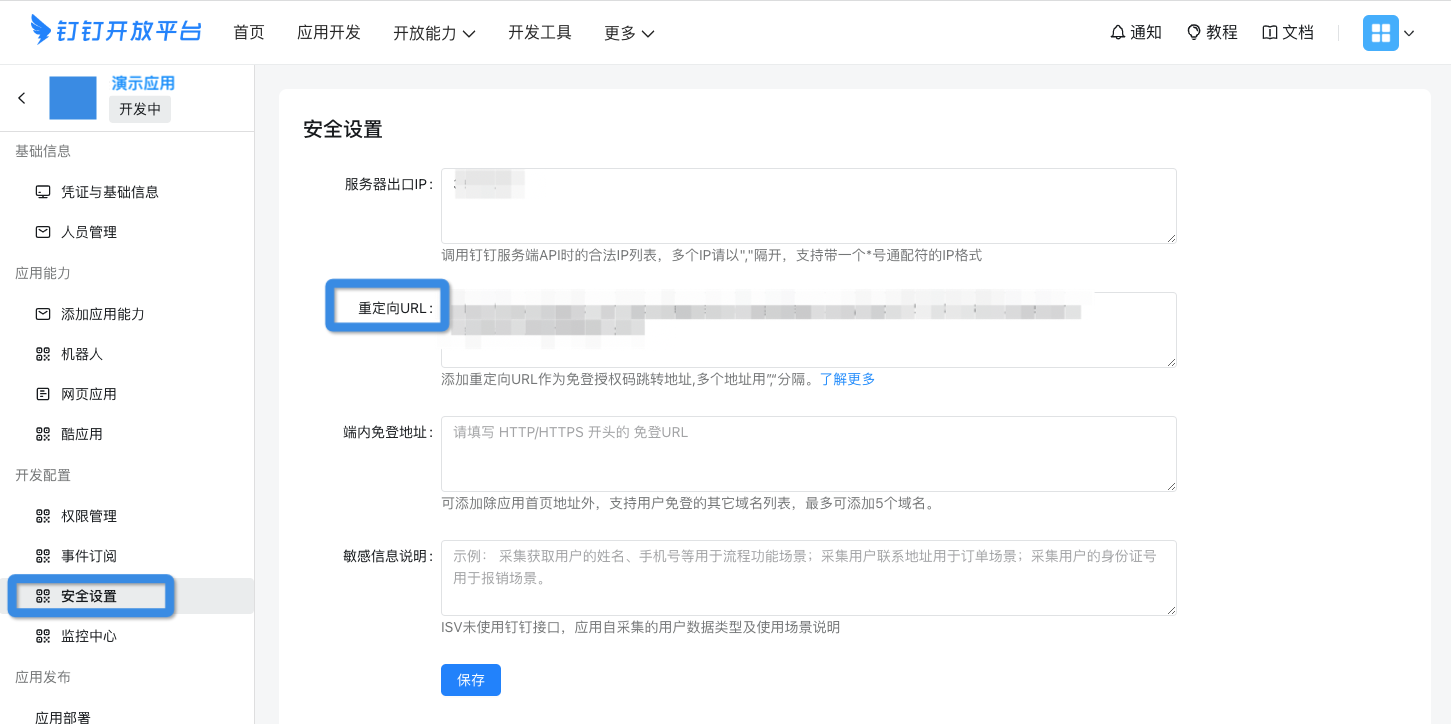Go to 首页 in top navigation
This screenshot has width=1451, height=724.
(249, 32)
